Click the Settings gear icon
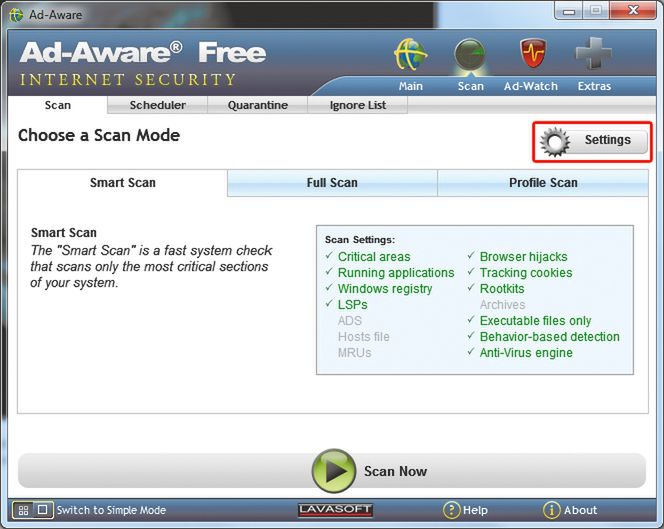Screen dimensions: 664x529 [555, 142]
